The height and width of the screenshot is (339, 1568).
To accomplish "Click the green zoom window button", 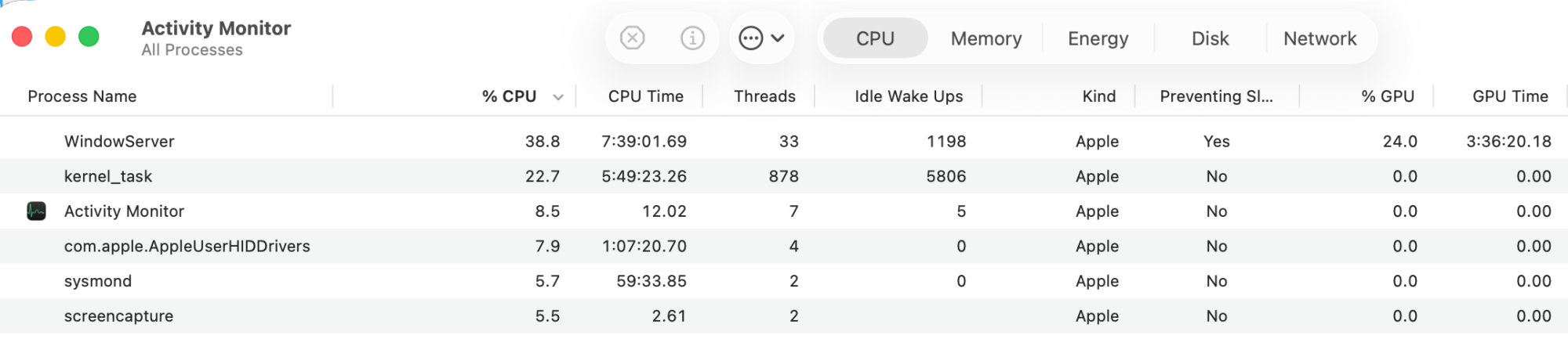I will 89,37.
